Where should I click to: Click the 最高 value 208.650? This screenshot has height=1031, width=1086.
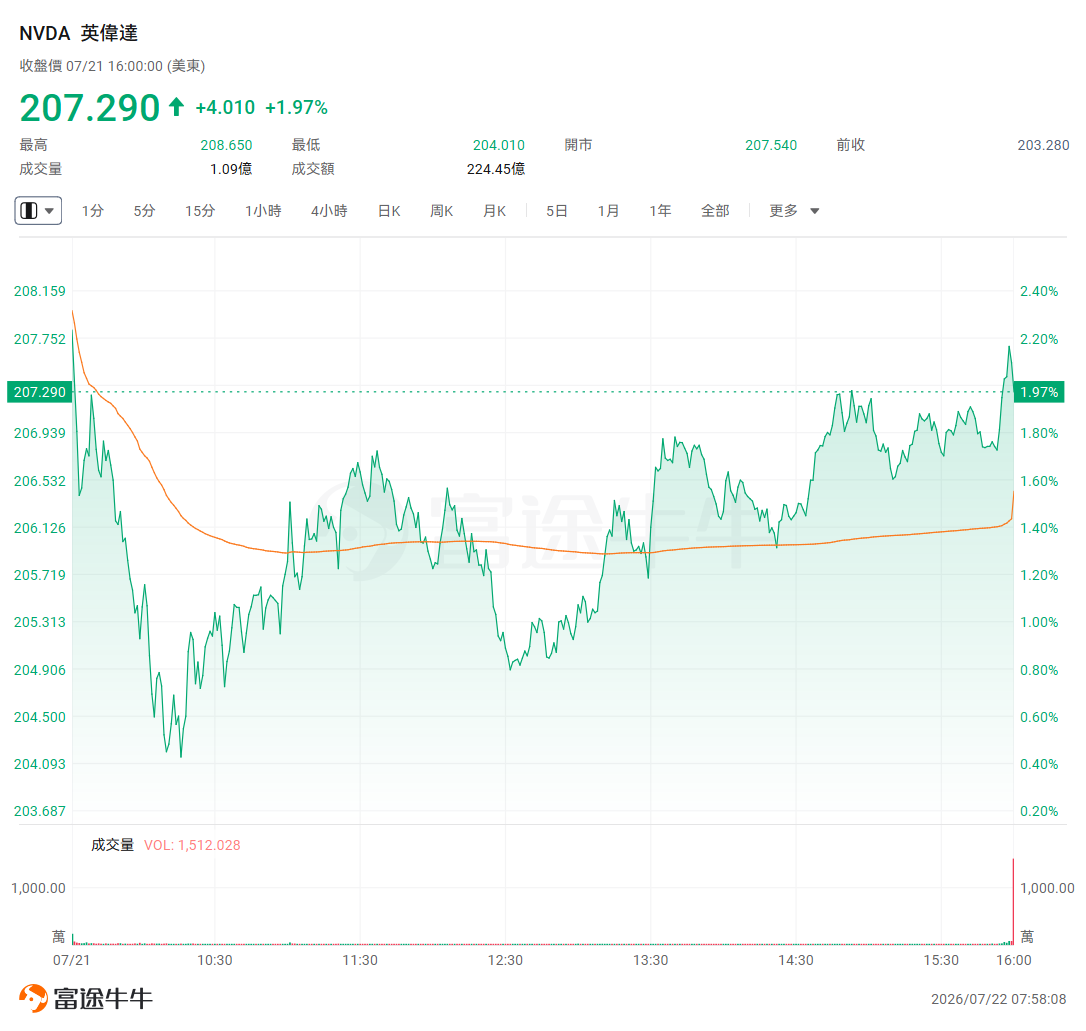pos(226,145)
